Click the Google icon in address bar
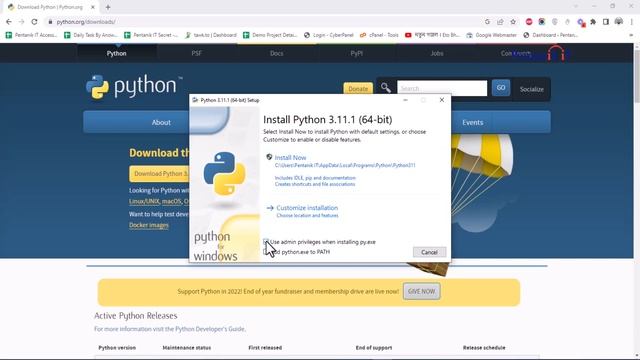This screenshot has height=360, width=640. pyautogui.click(x=487, y=22)
